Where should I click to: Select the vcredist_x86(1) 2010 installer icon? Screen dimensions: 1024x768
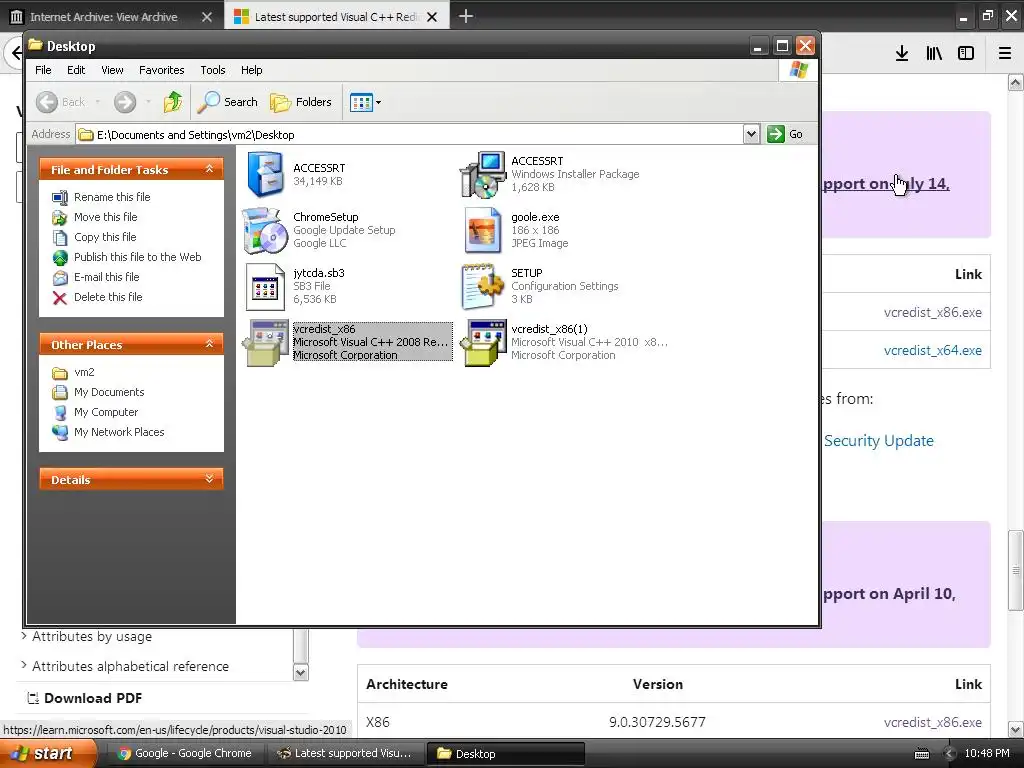coord(483,343)
